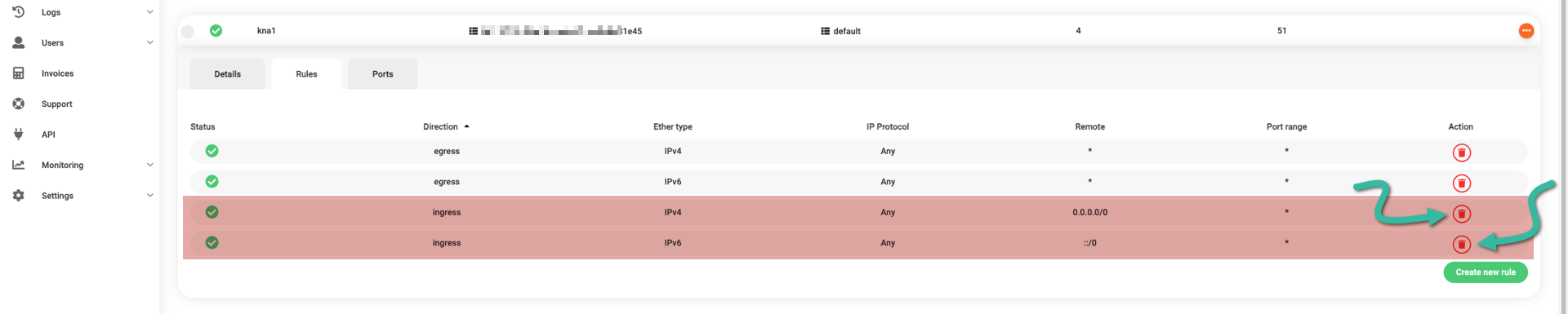Image resolution: width=1568 pixels, height=314 pixels.
Task: Delete the ingress IPv4 0.0.0.0/0 rule
Action: click(x=1461, y=214)
